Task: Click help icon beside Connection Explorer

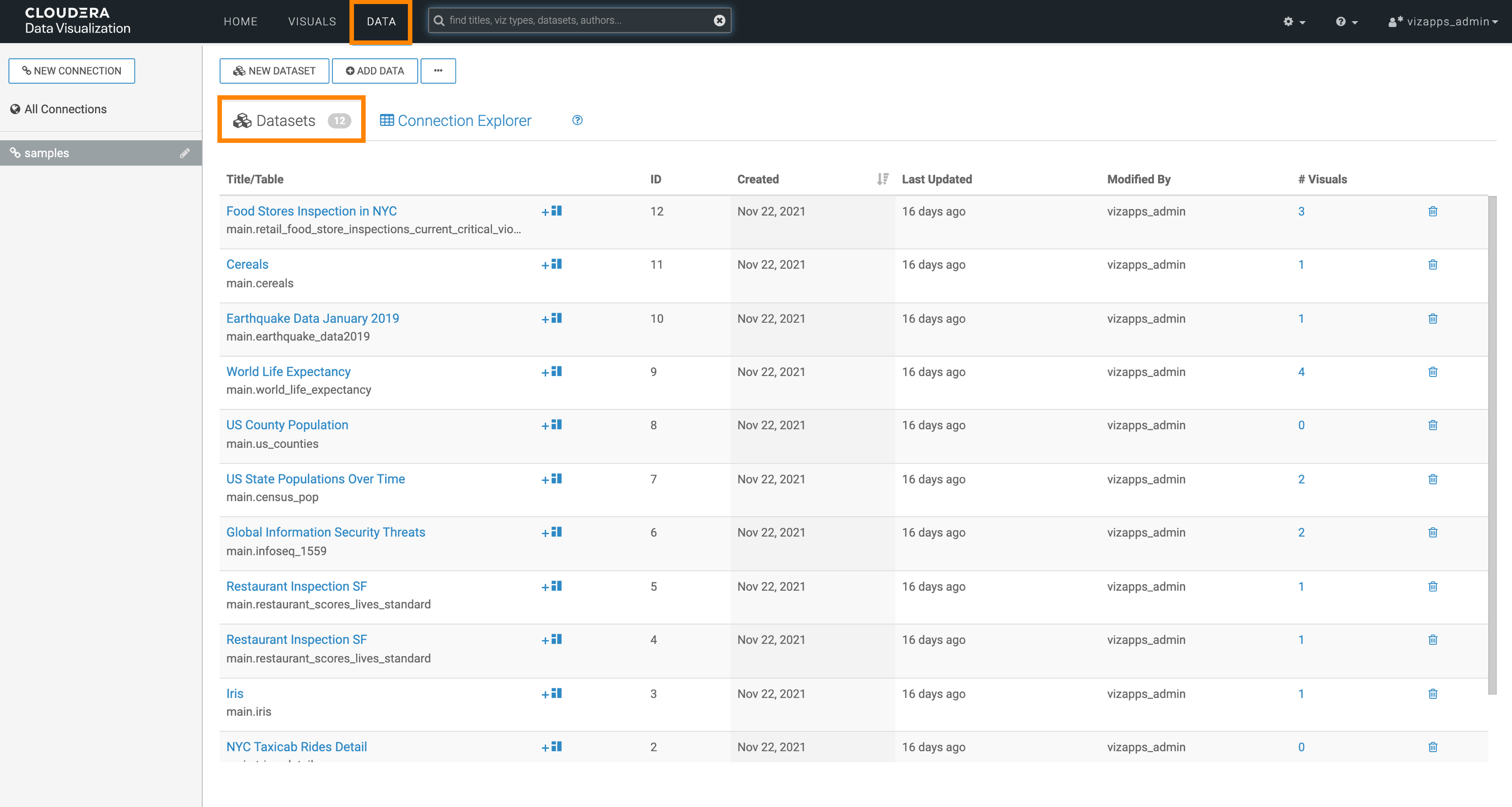Action: point(578,120)
